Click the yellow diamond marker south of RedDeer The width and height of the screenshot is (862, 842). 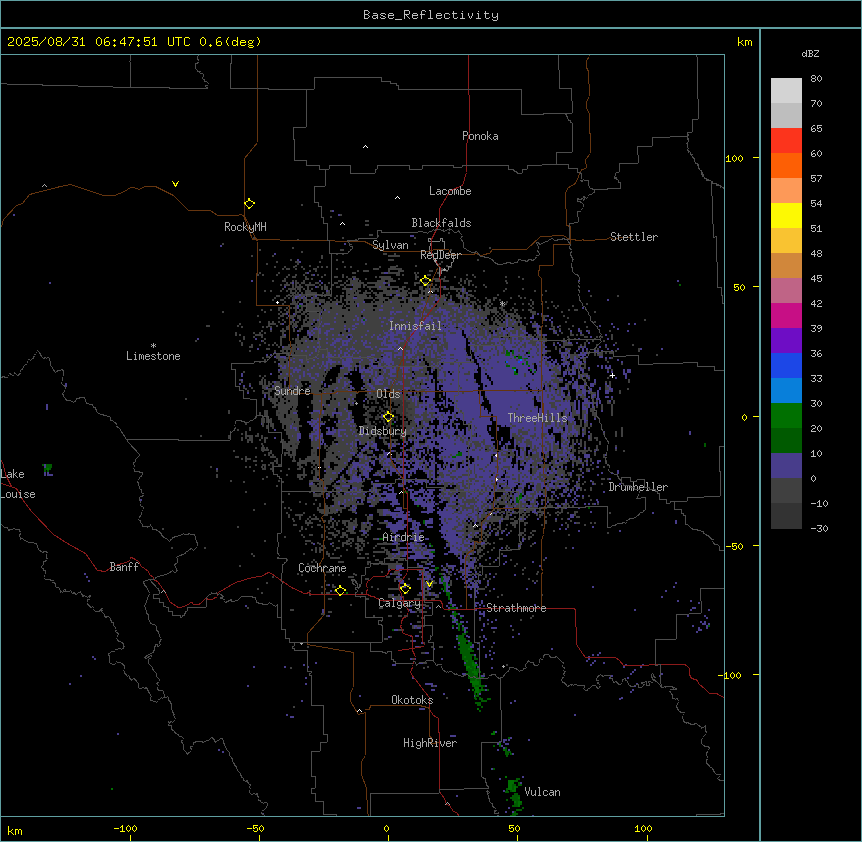coord(426,281)
